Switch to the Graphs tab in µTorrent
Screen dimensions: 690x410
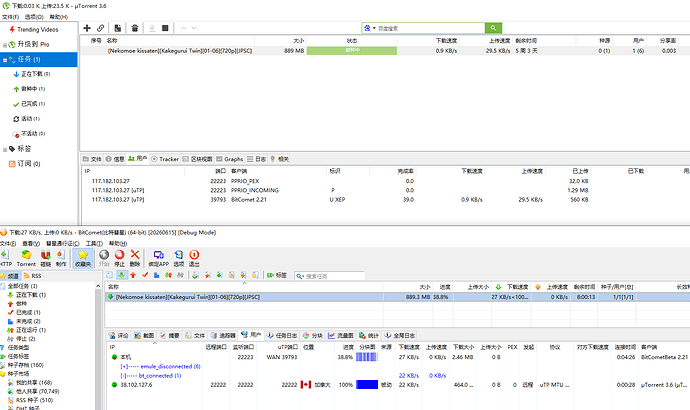[x=230, y=159]
